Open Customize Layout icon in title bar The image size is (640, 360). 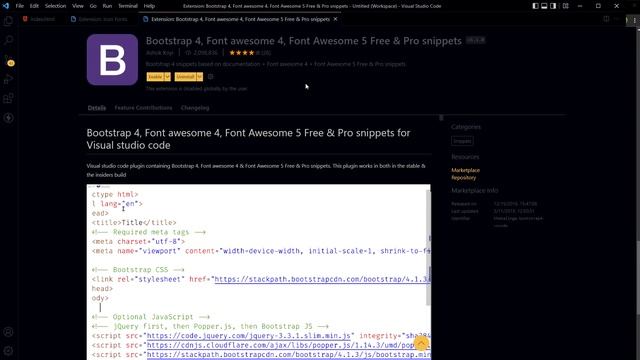565,6
